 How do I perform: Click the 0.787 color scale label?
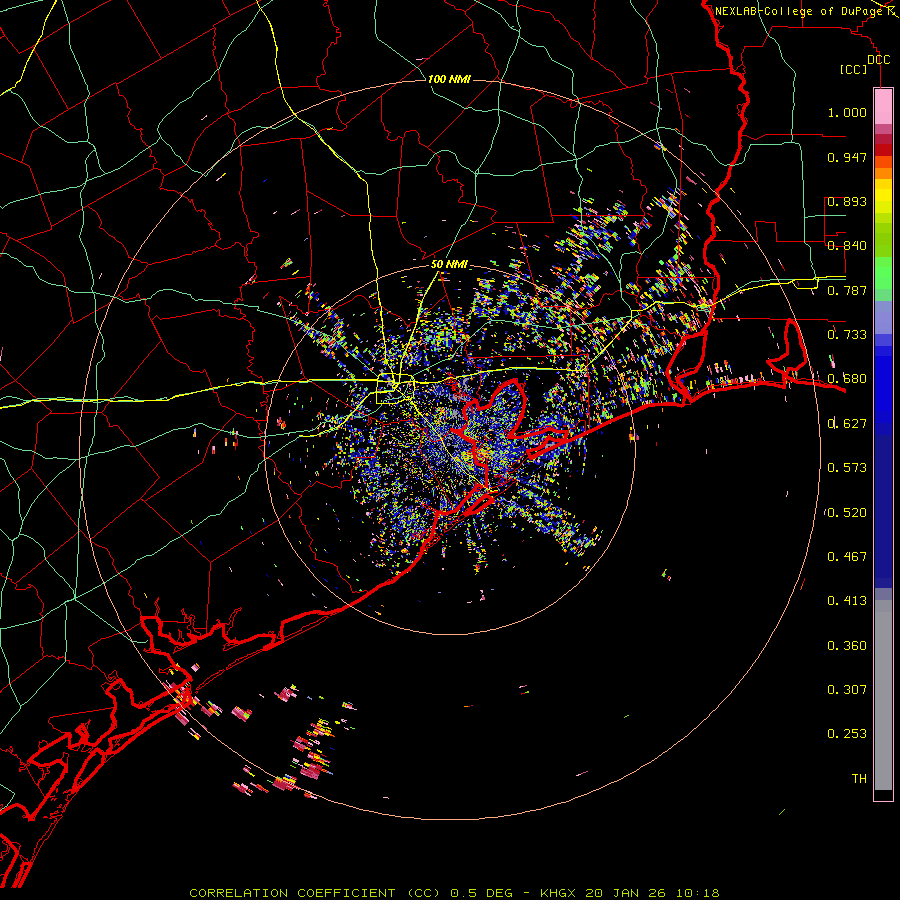[847, 290]
